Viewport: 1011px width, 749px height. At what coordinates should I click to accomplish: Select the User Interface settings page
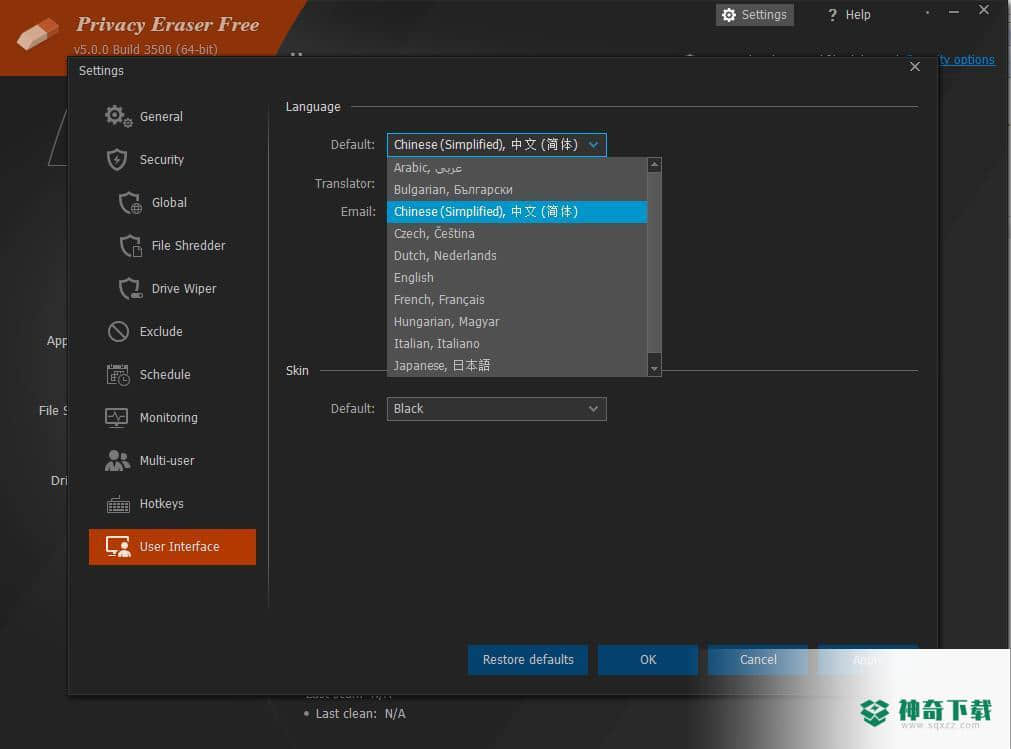(172, 547)
